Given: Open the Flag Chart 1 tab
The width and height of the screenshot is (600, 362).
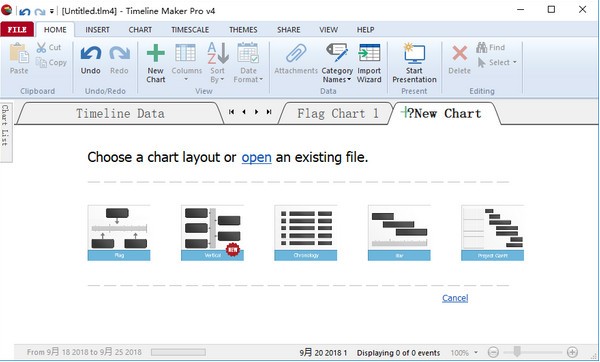Looking at the screenshot, I should coord(338,113).
